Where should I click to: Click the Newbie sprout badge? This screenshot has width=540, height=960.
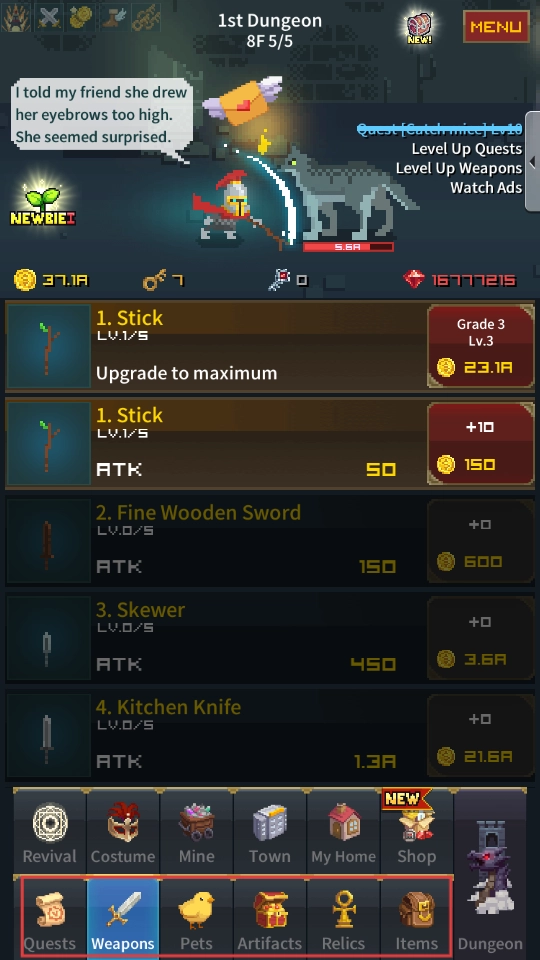click(43, 204)
